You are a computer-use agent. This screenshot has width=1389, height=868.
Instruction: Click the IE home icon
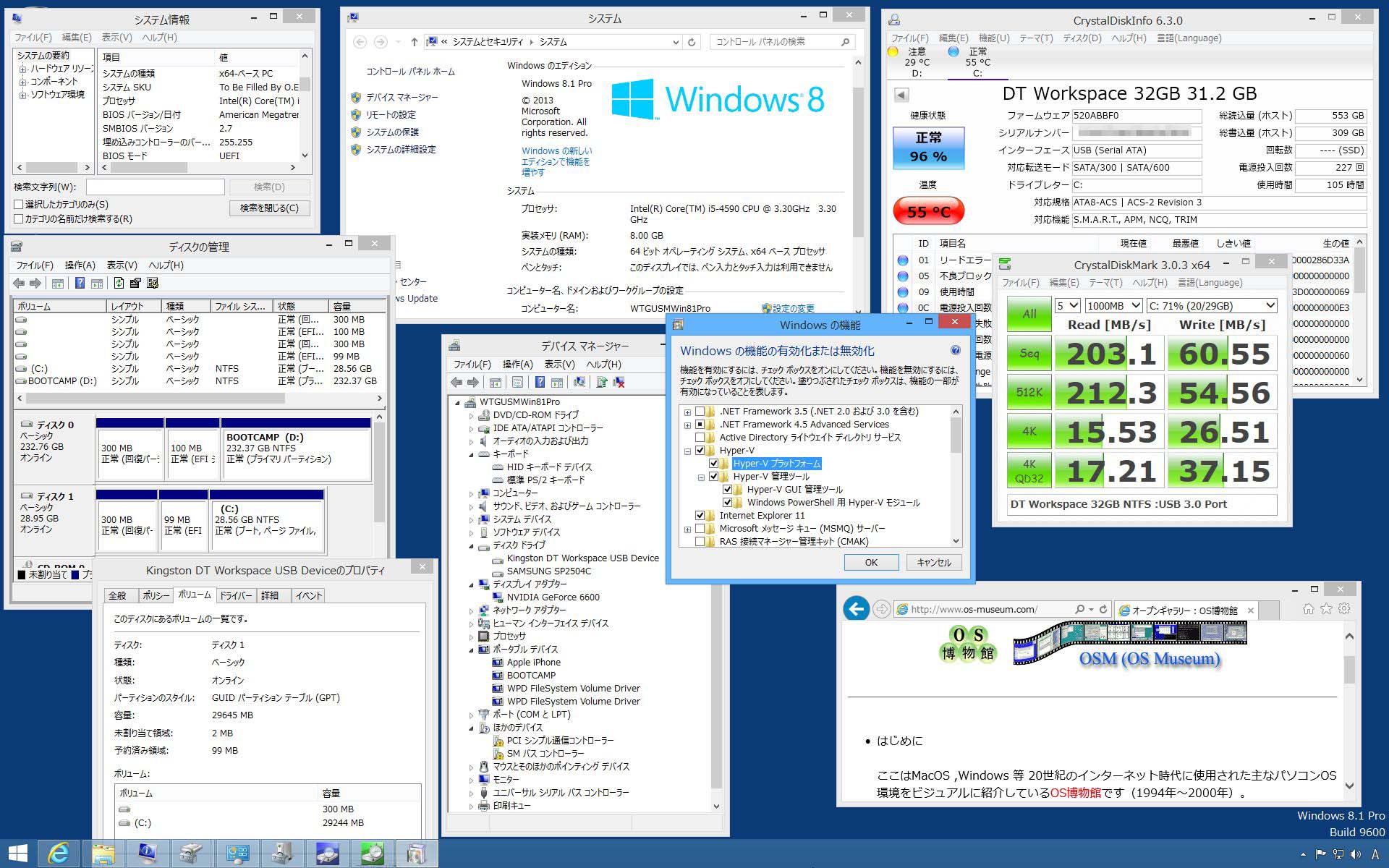pyautogui.click(x=1308, y=609)
